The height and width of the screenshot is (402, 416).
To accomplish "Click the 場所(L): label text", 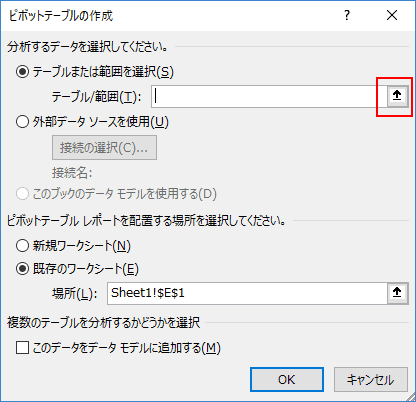I will [x=75, y=294].
